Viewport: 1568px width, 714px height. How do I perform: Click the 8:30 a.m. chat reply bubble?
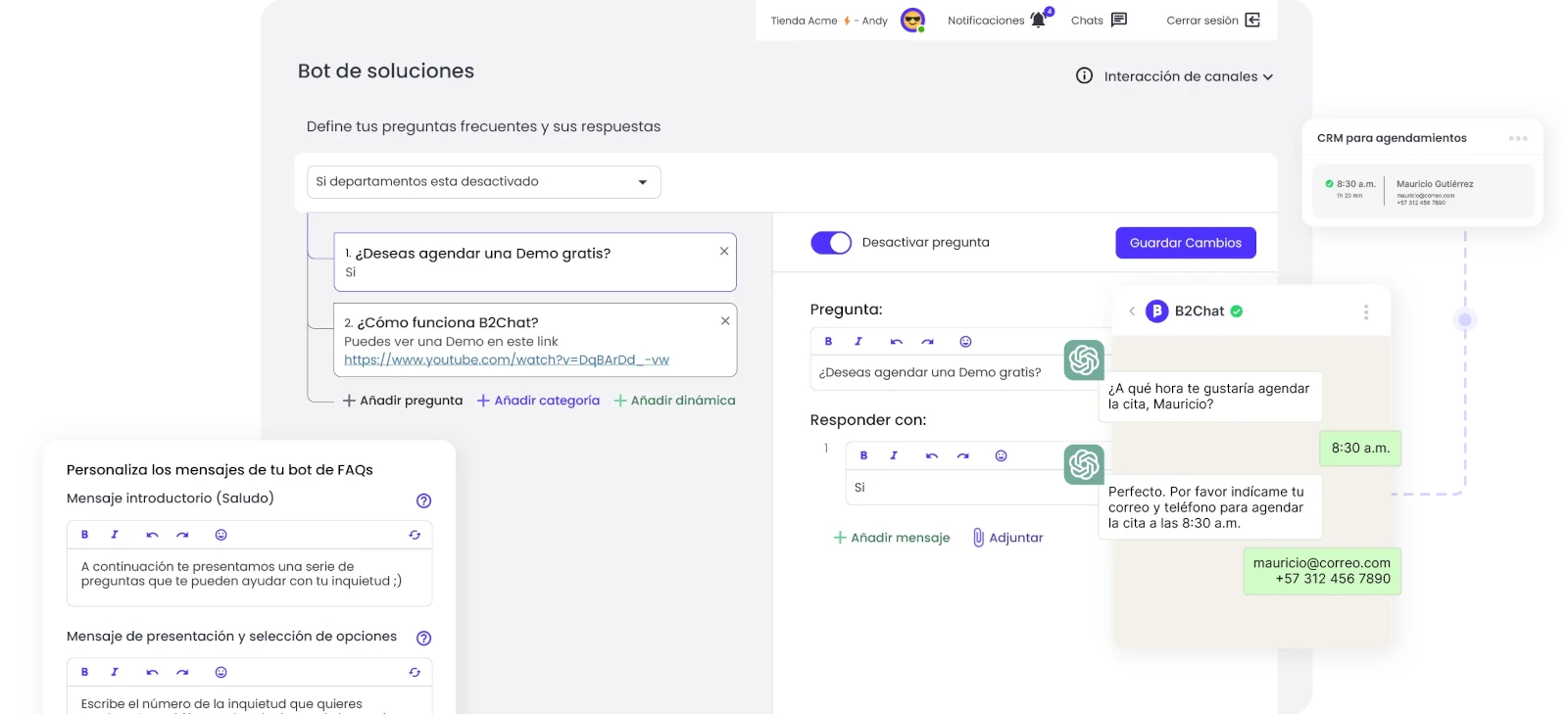coord(1360,448)
